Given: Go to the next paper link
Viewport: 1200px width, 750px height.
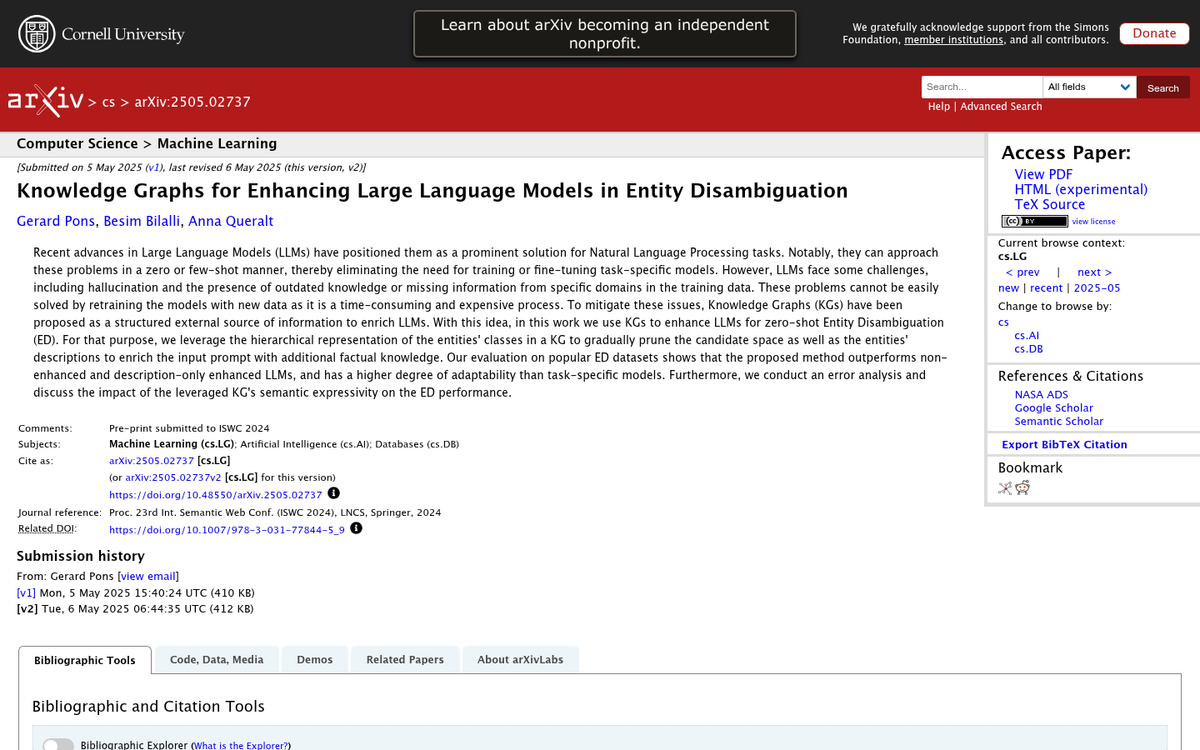Looking at the screenshot, I should (x=1094, y=272).
